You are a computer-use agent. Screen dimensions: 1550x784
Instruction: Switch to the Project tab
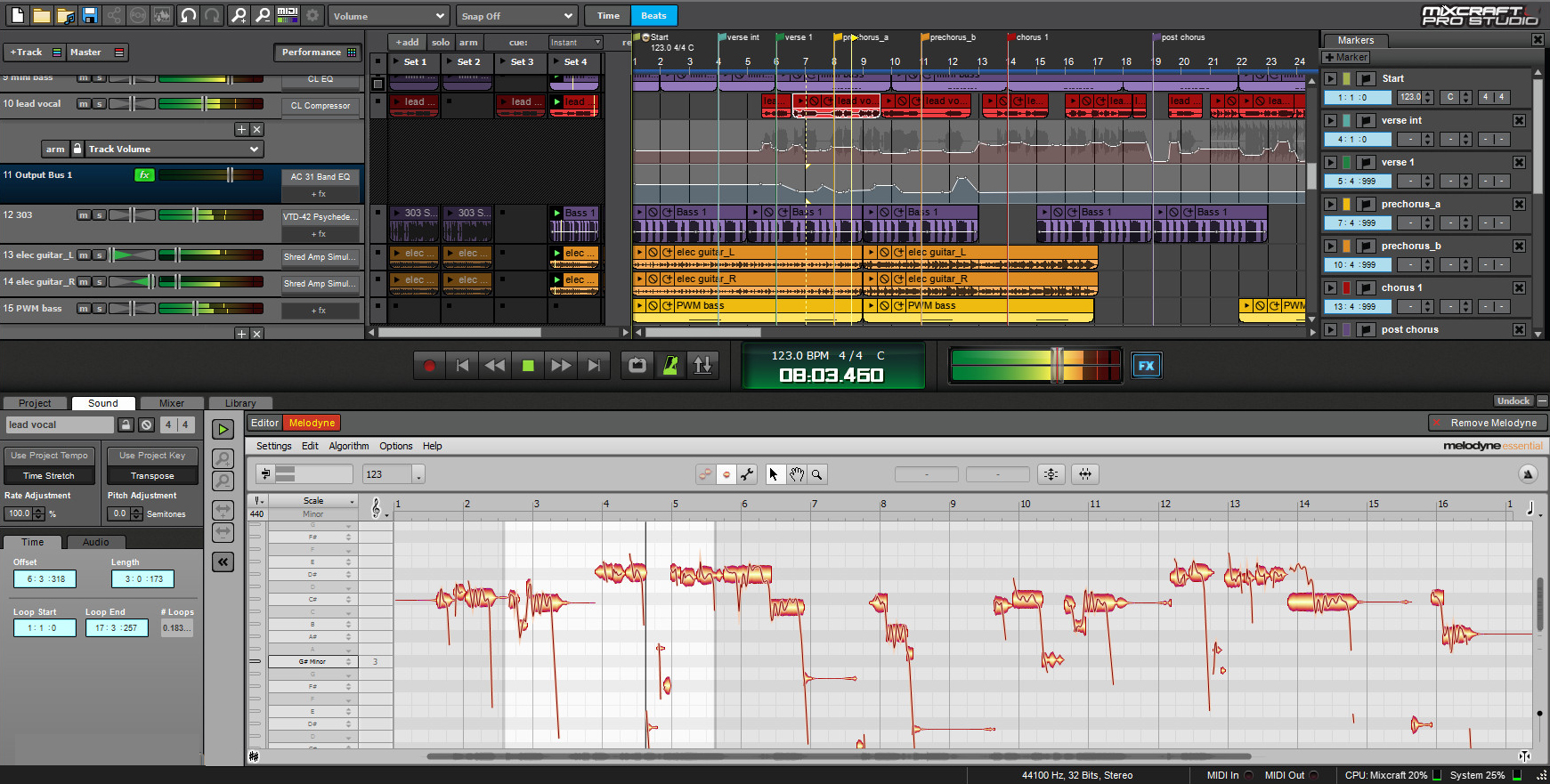pos(35,403)
